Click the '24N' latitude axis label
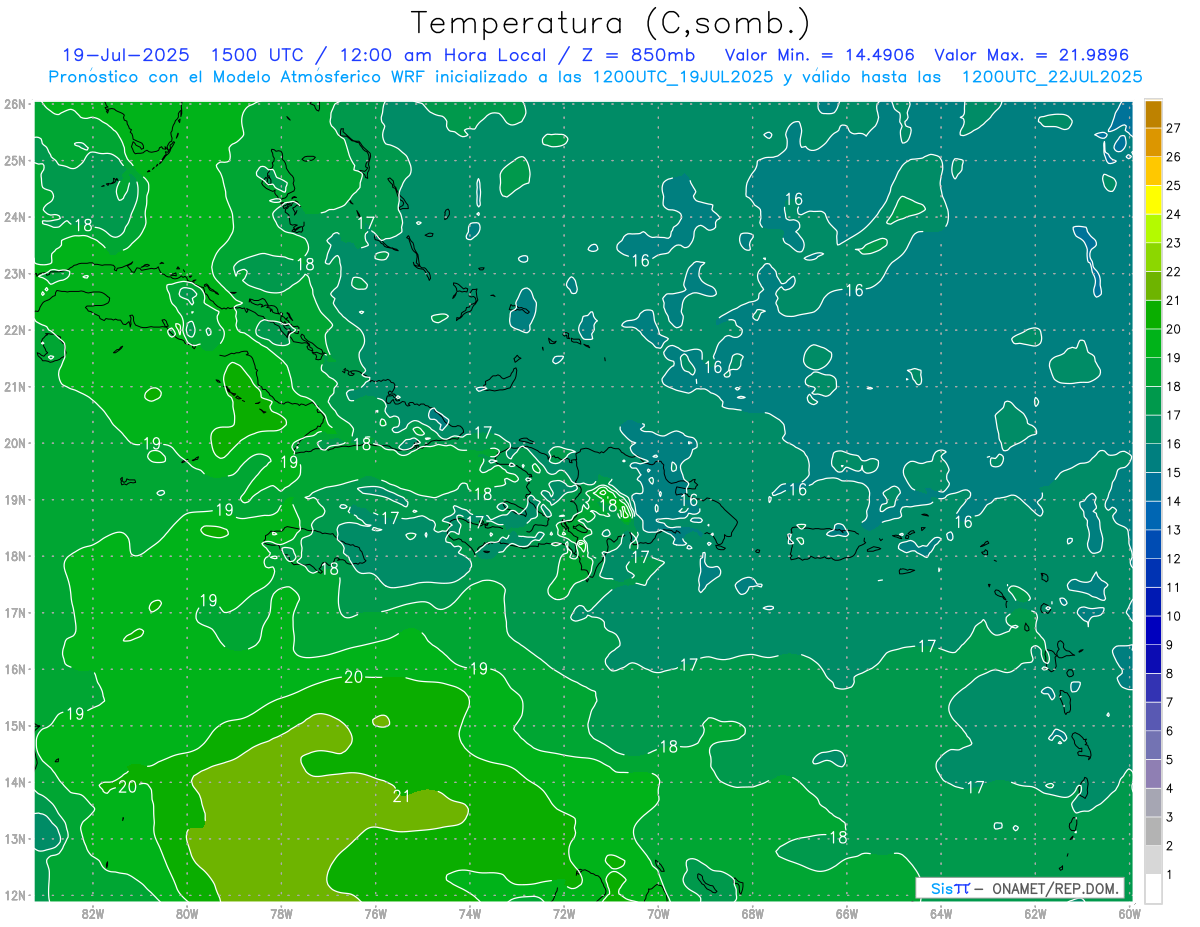Image resolution: width=1200 pixels, height=927 pixels. point(14,217)
